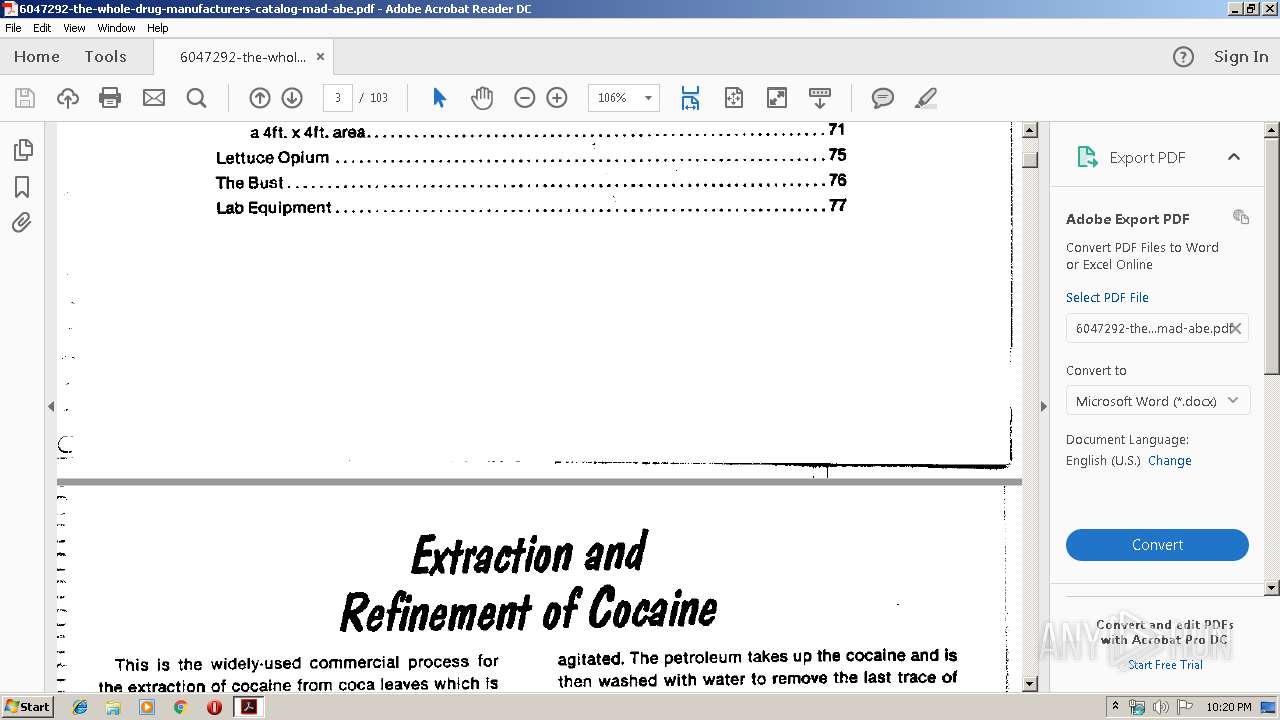Select the arrow Selection tool
Viewport: 1280px width, 720px height.
coord(439,98)
